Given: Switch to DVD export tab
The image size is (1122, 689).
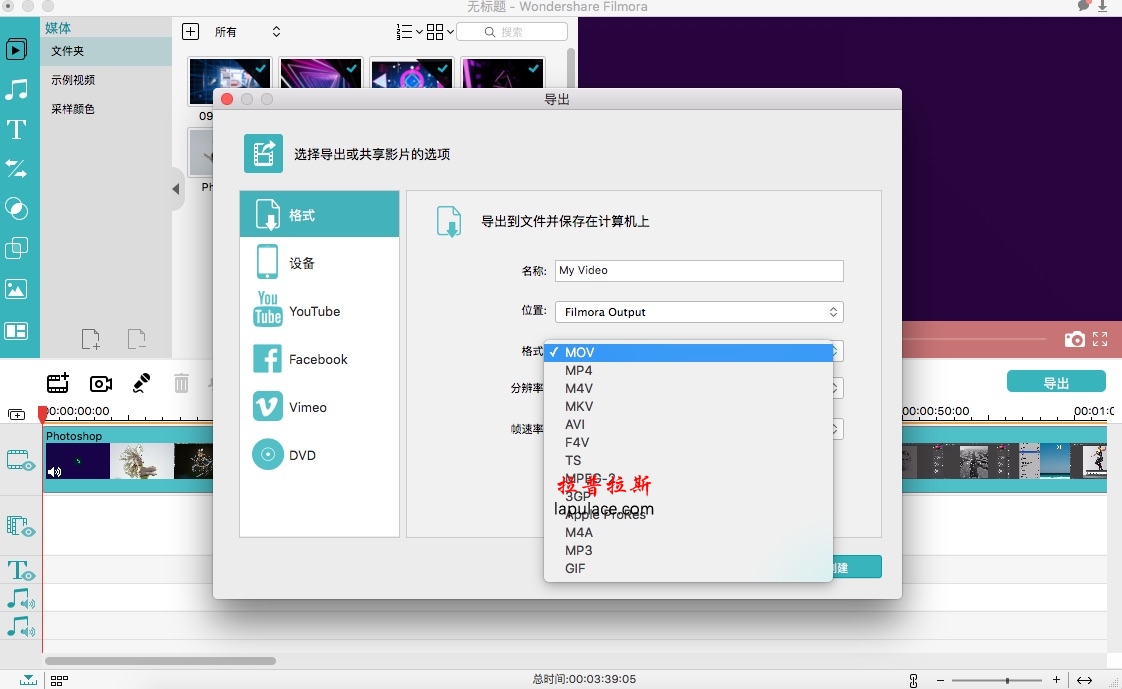Looking at the screenshot, I should pos(319,454).
